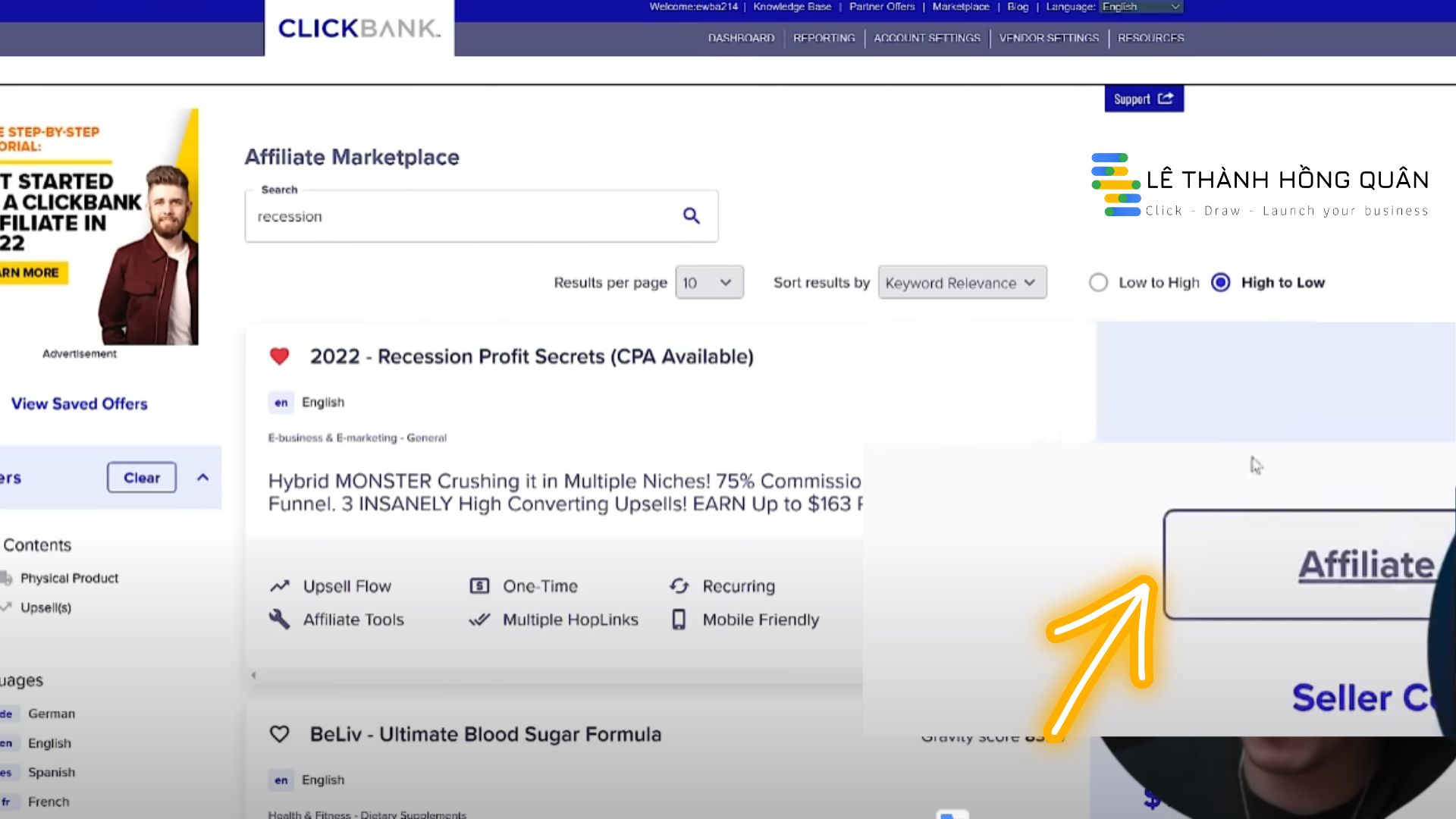
Task: Click the Mobile Friendly phone icon
Action: (679, 620)
